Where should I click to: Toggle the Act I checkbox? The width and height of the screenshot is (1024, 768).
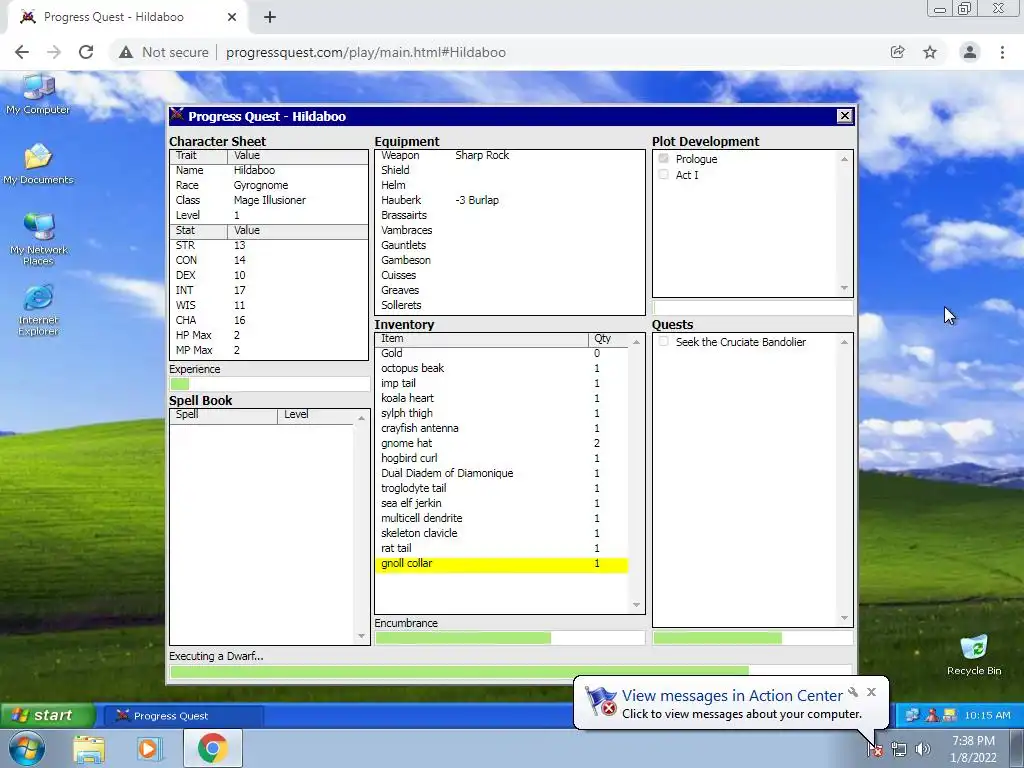click(x=664, y=174)
